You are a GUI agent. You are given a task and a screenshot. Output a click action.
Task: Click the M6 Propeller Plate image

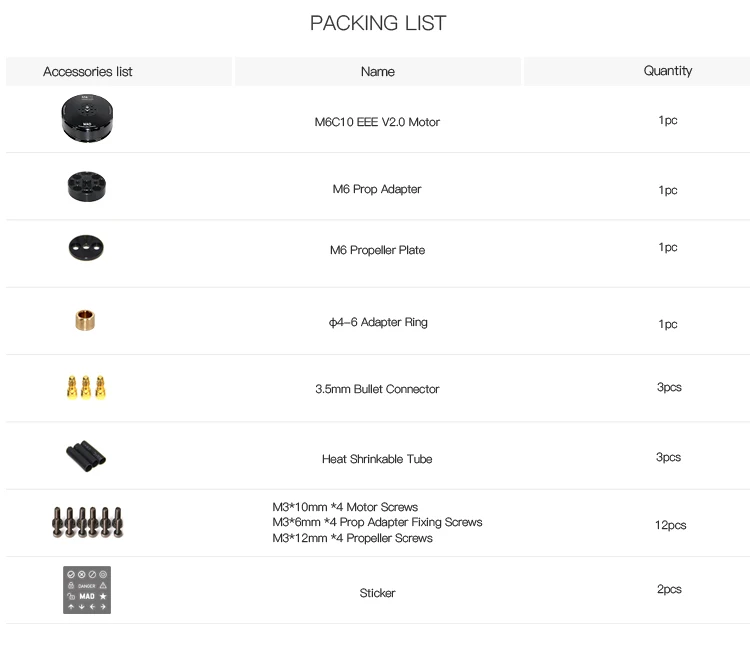(x=86, y=248)
